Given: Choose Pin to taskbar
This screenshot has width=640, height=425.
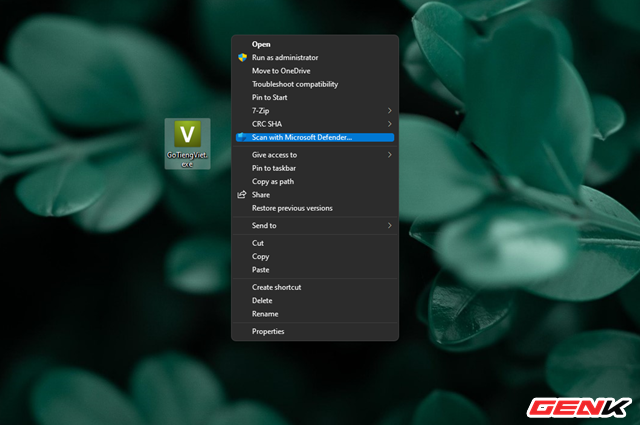Looking at the screenshot, I should (315, 168).
